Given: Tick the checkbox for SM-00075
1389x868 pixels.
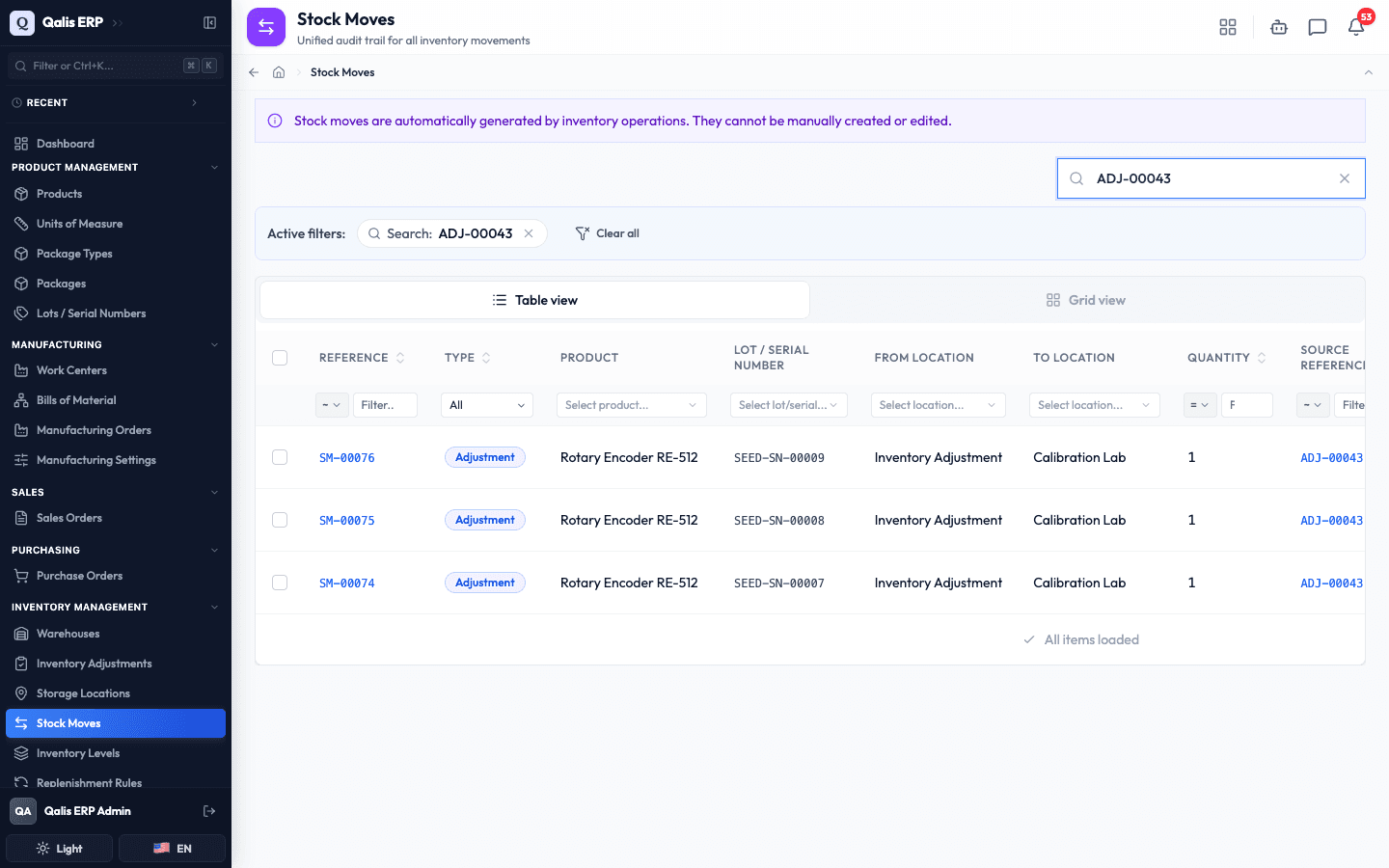Looking at the screenshot, I should (280, 520).
